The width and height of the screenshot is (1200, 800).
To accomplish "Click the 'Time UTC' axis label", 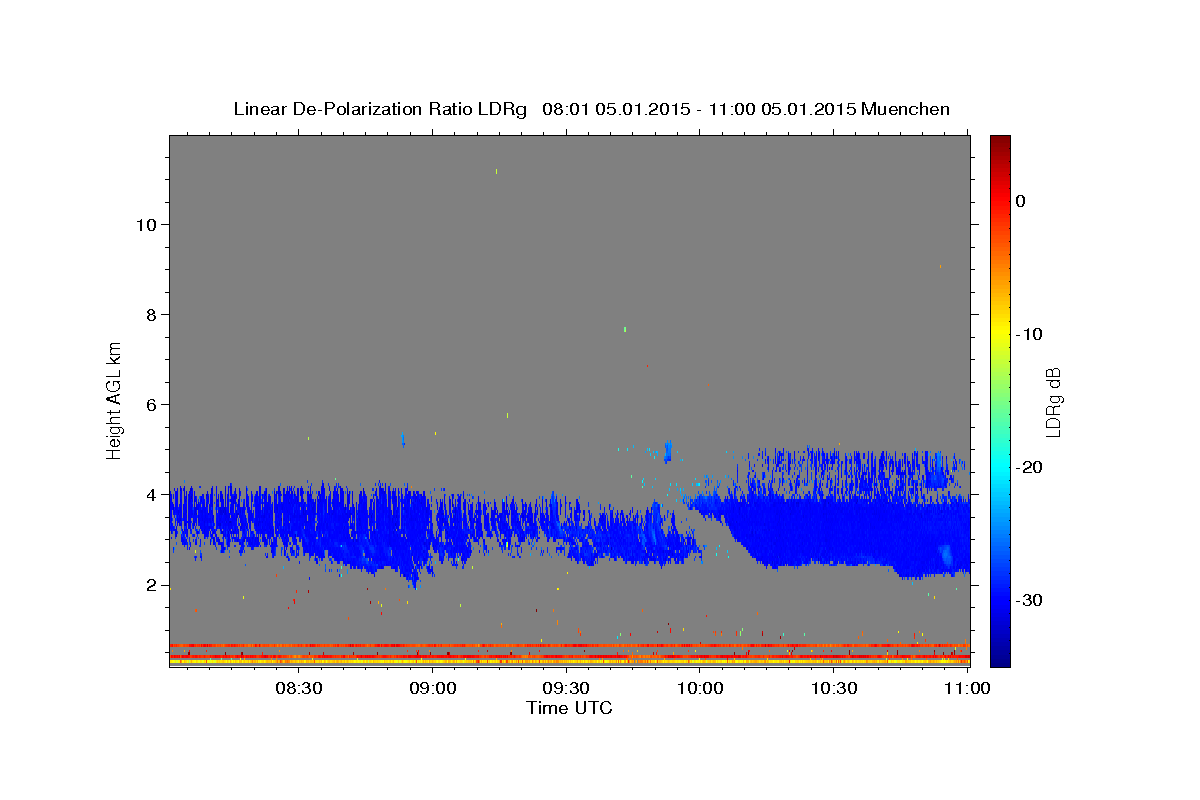I will click(x=569, y=708).
